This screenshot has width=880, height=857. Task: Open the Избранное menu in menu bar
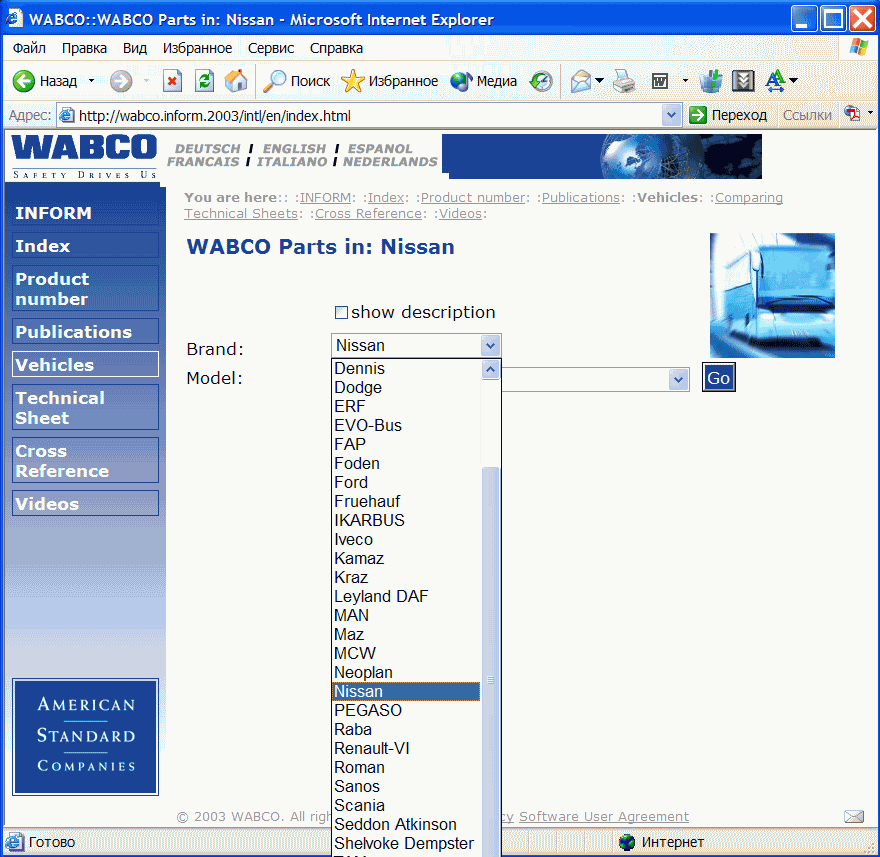pyautogui.click(x=198, y=48)
